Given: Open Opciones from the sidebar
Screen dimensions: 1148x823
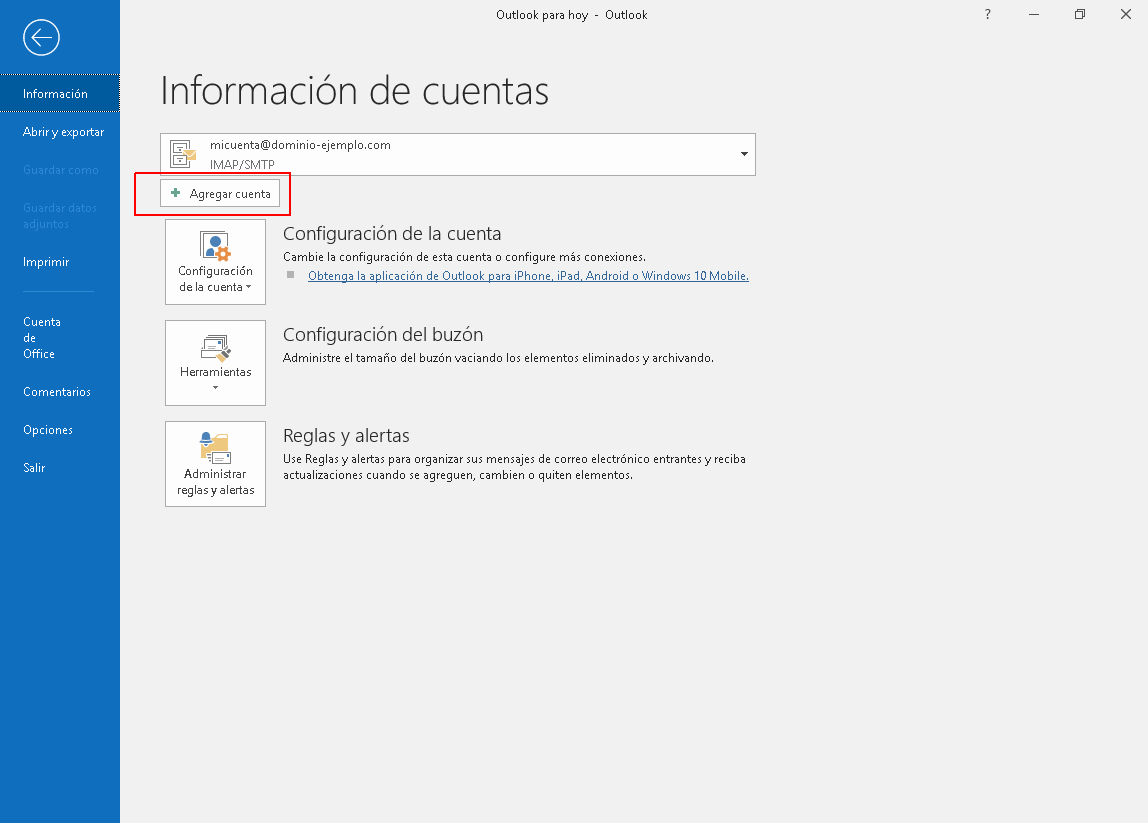Looking at the screenshot, I should click(48, 430).
